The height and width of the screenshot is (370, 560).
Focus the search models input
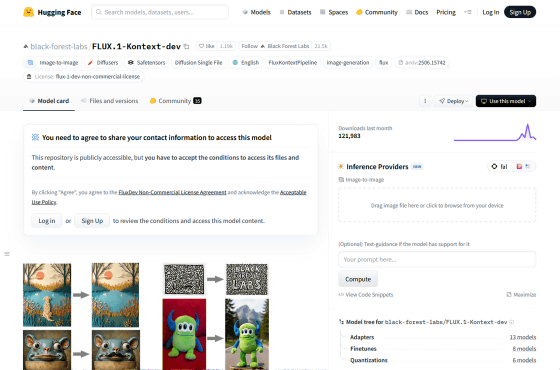(160, 12)
